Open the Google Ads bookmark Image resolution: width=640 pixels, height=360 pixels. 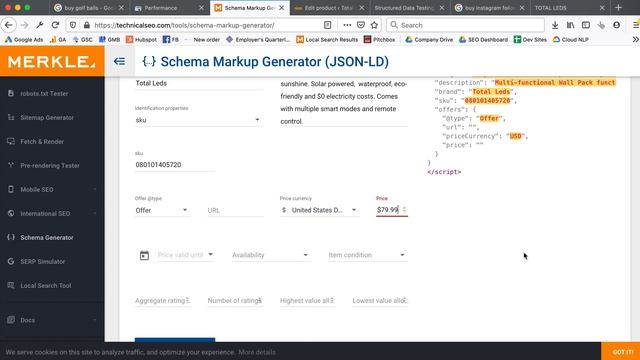click(x=24, y=40)
